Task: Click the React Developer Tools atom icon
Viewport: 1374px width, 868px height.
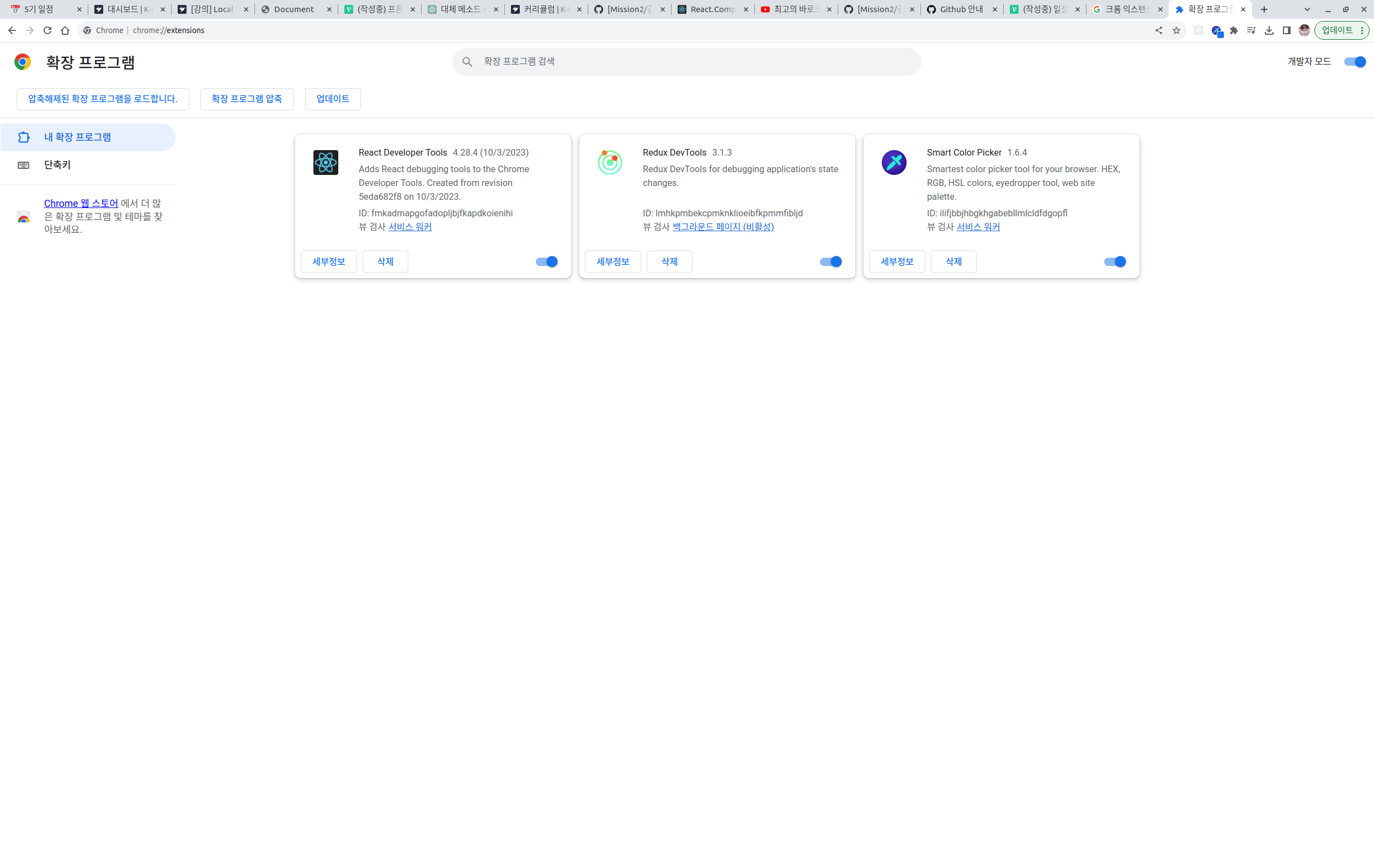Action: coord(326,163)
